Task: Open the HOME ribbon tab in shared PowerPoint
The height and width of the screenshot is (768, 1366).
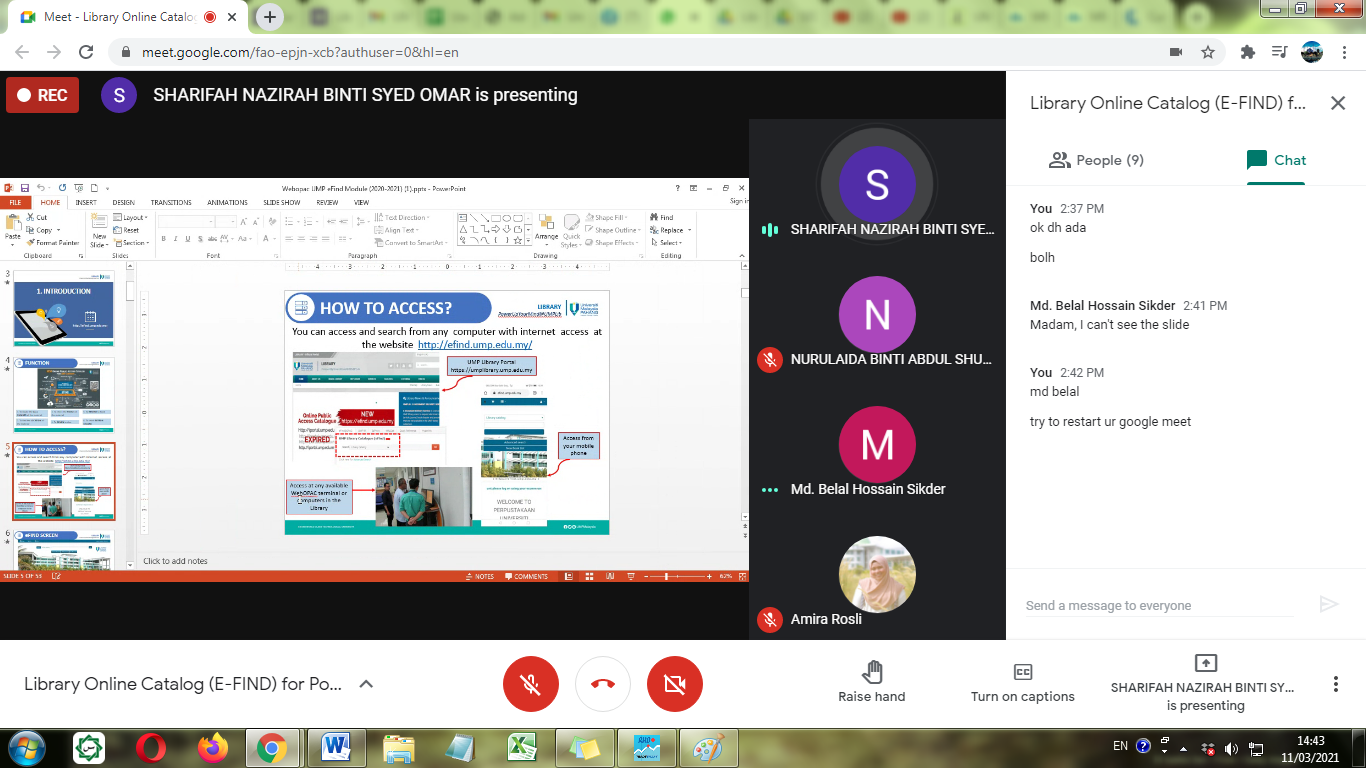Action: [x=50, y=202]
